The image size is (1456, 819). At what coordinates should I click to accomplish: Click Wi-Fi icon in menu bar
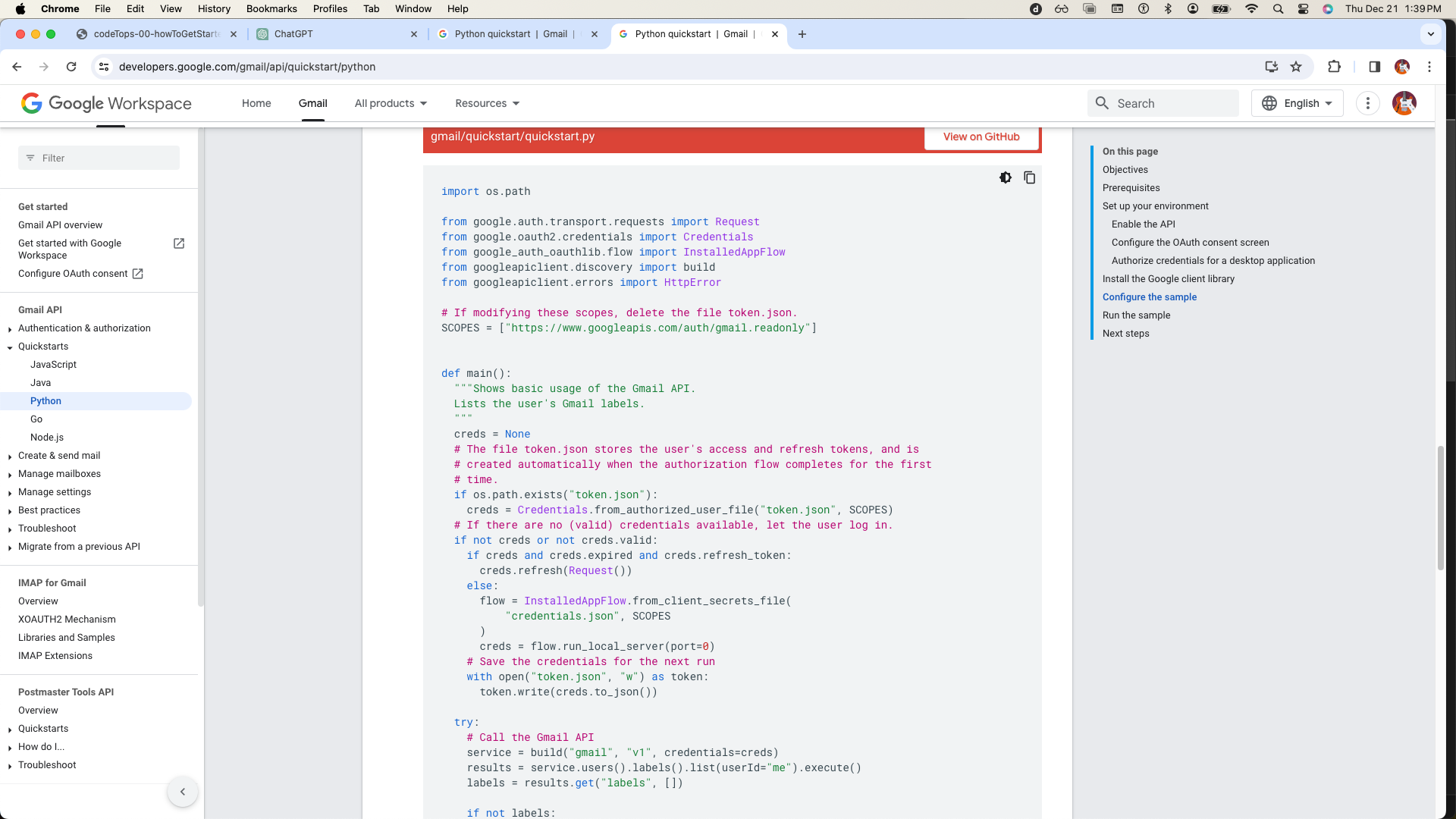pyautogui.click(x=1251, y=9)
